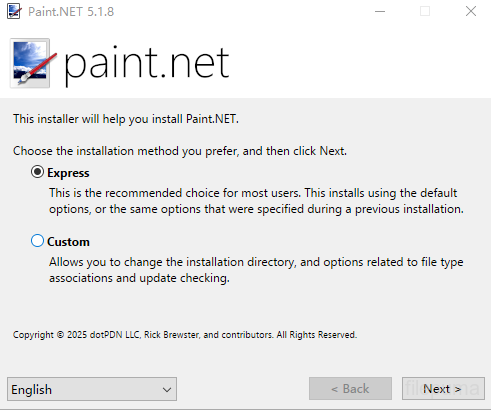Click the Paint.NET 5.1.8 window title
This screenshot has height=410, width=491.
pos(71,12)
